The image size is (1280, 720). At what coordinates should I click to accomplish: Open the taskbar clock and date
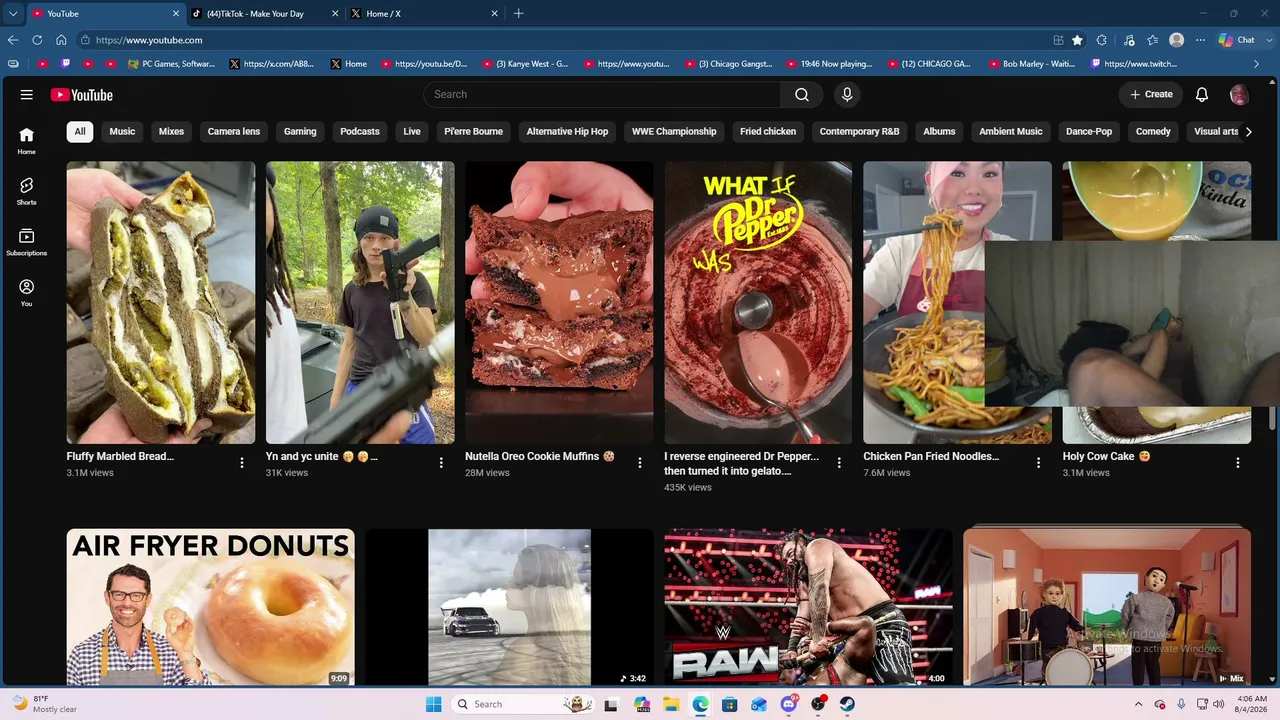click(x=1252, y=704)
